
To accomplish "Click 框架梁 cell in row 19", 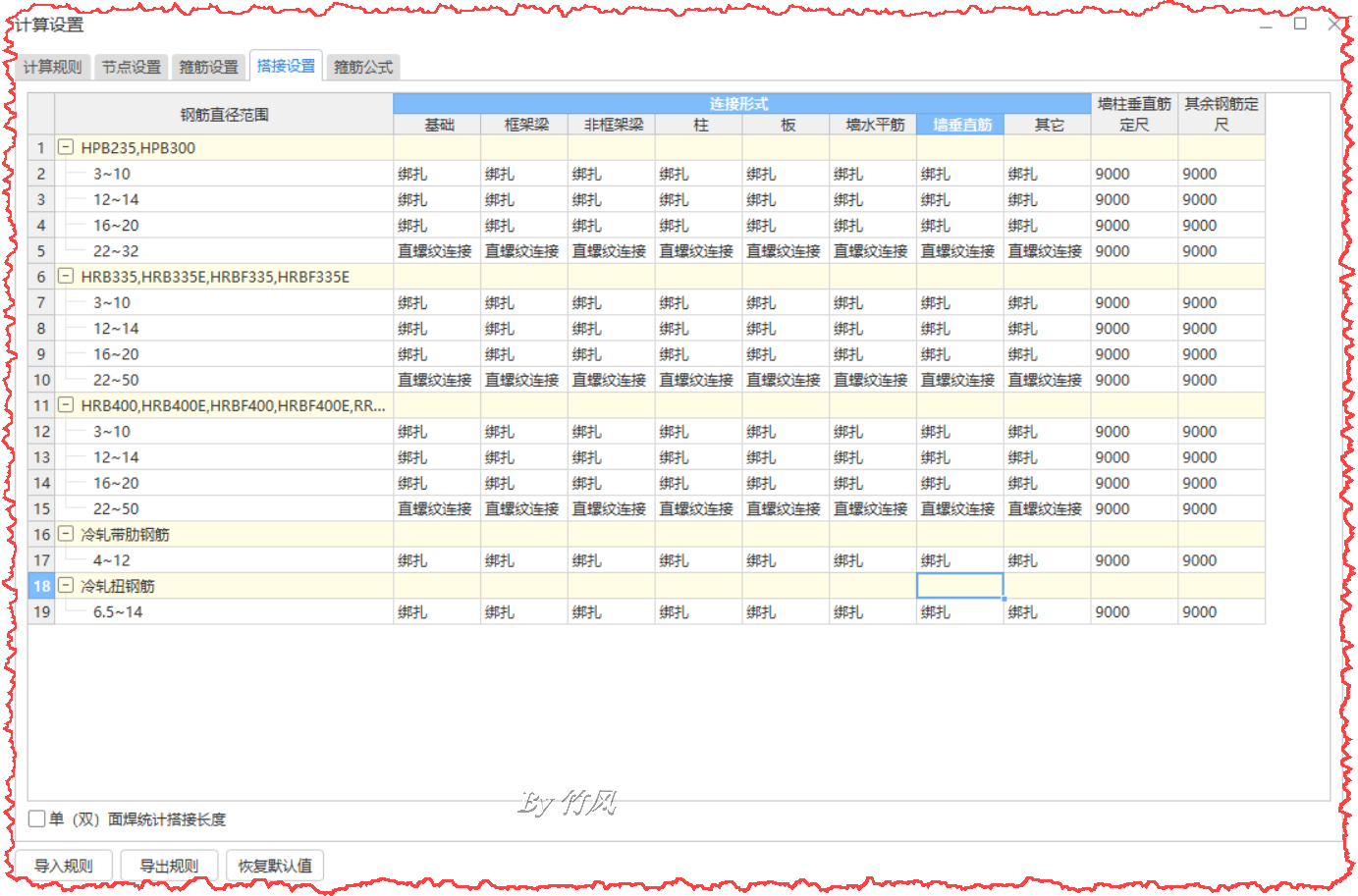I will (x=524, y=611).
